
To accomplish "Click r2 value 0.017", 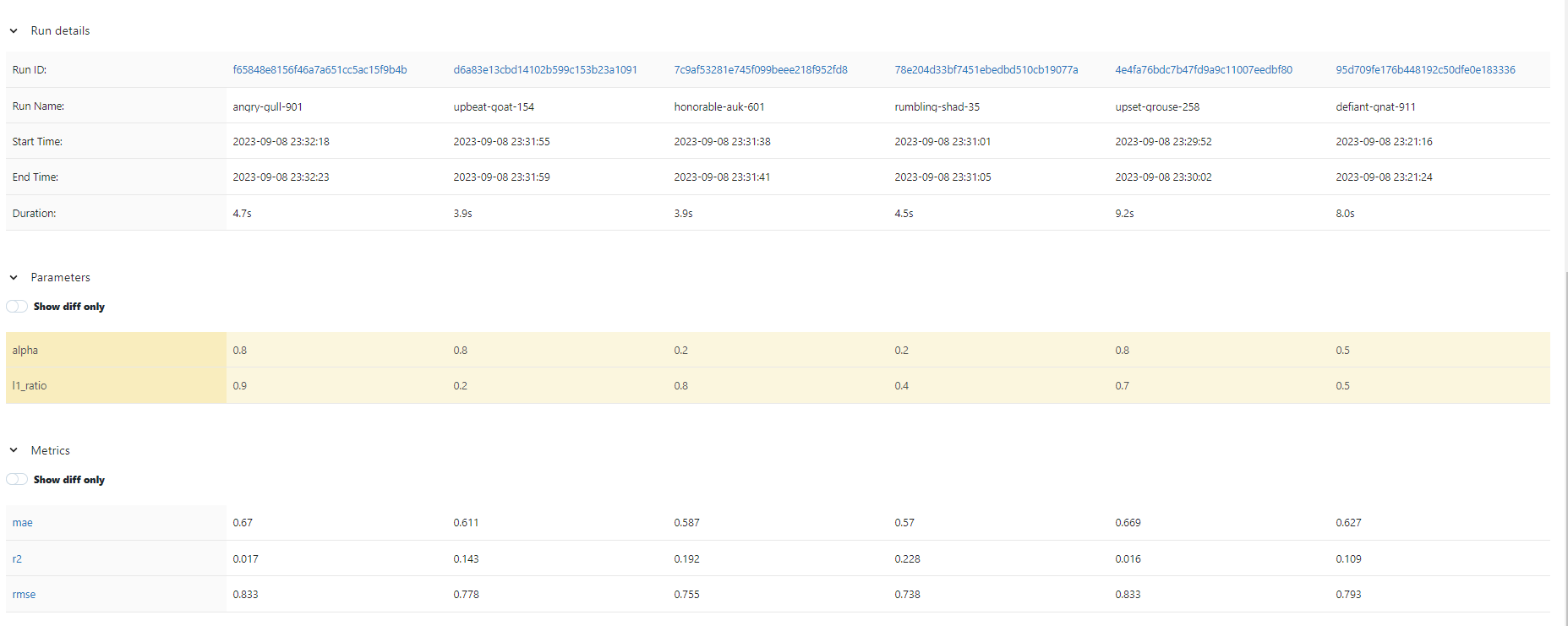I will pos(245,559).
